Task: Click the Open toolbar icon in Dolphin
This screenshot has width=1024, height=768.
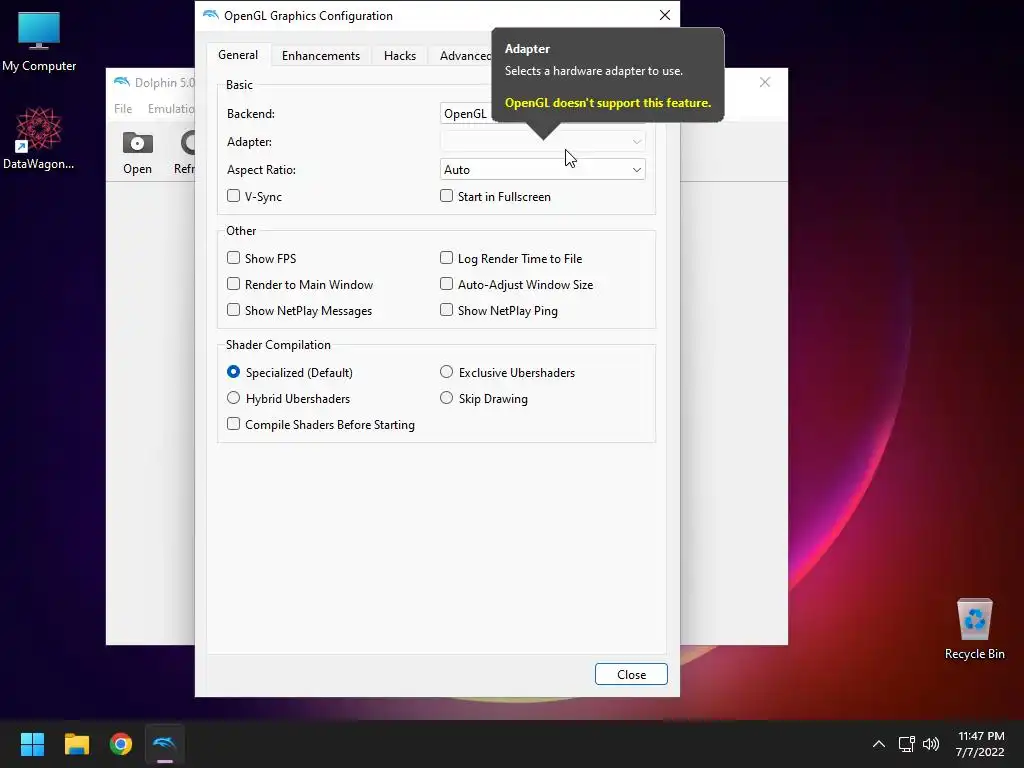Action: pos(137,153)
